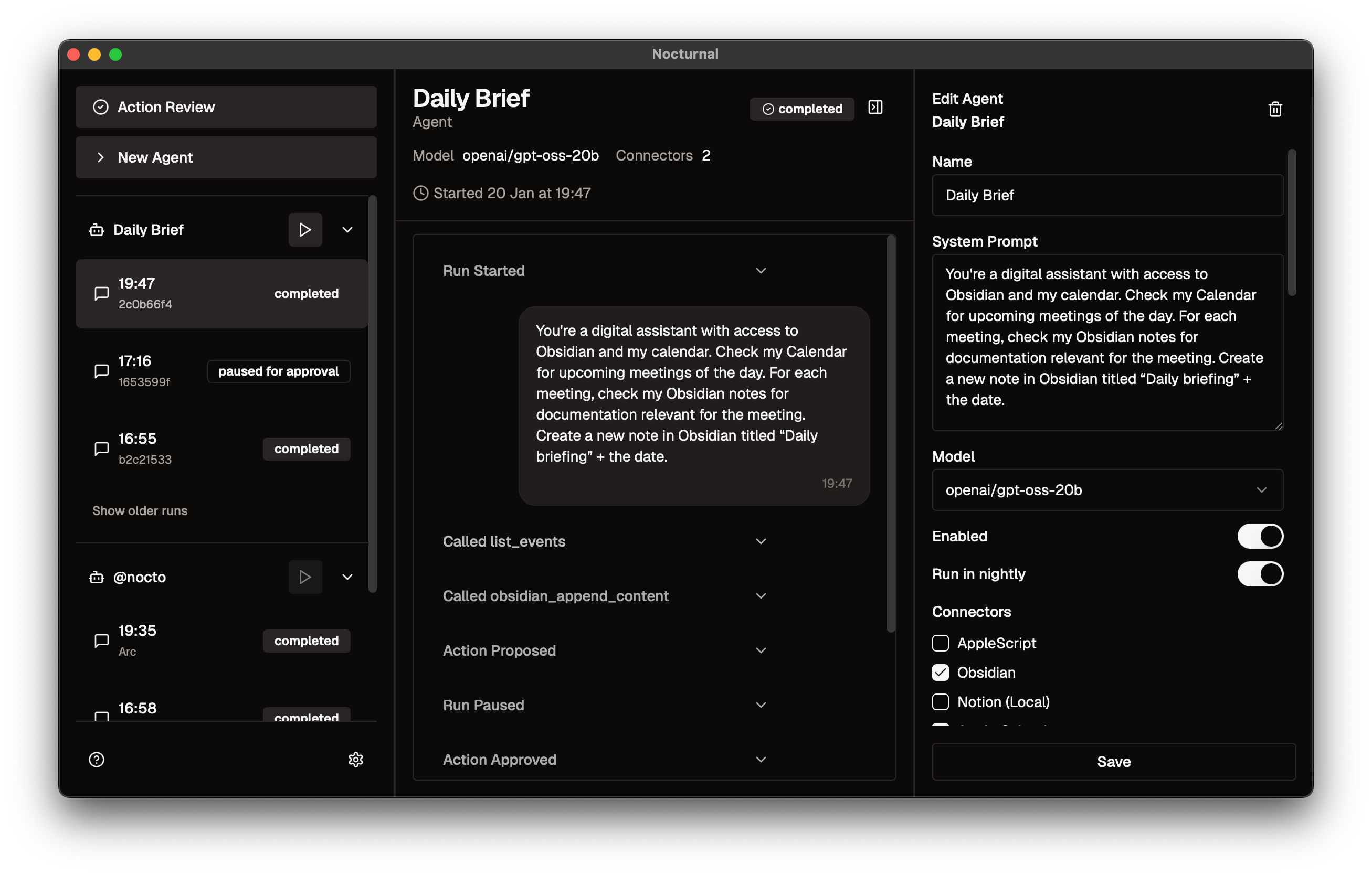Click Show older runs link

pos(140,510)
